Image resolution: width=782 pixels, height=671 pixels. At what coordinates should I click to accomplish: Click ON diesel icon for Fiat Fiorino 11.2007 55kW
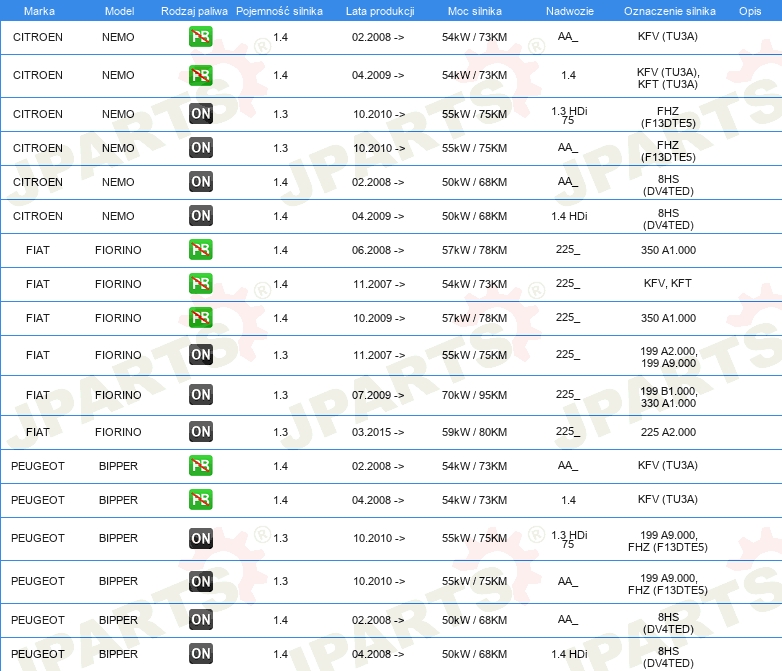click(201, 354)
